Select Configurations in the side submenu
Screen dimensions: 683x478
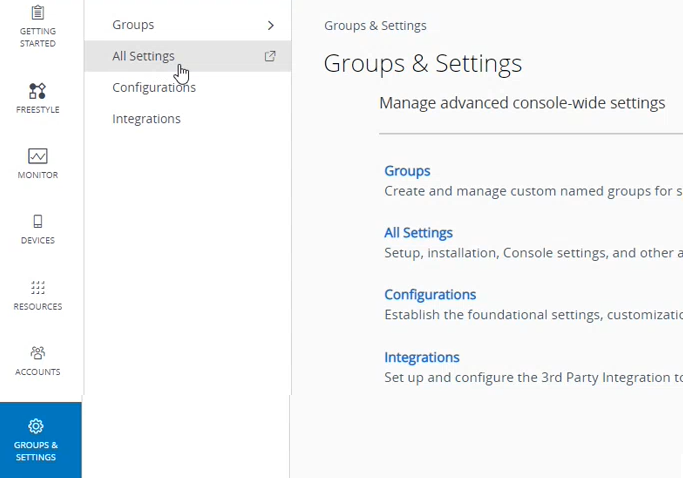click(x=154, y=87)
